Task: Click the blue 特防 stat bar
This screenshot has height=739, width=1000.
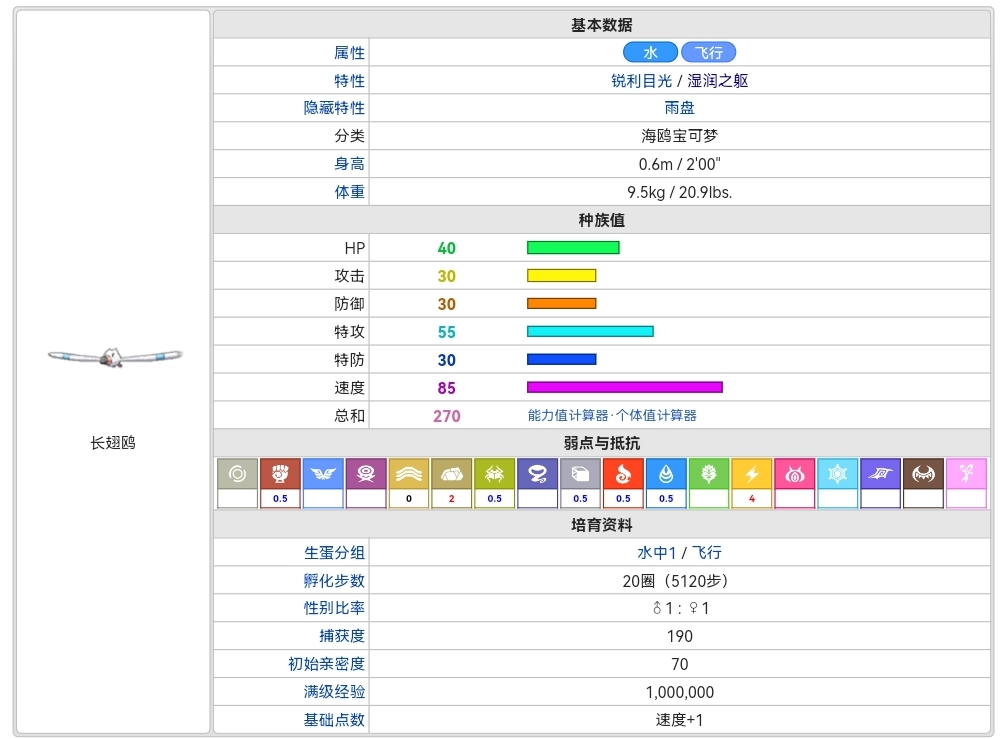Action: 562,360
